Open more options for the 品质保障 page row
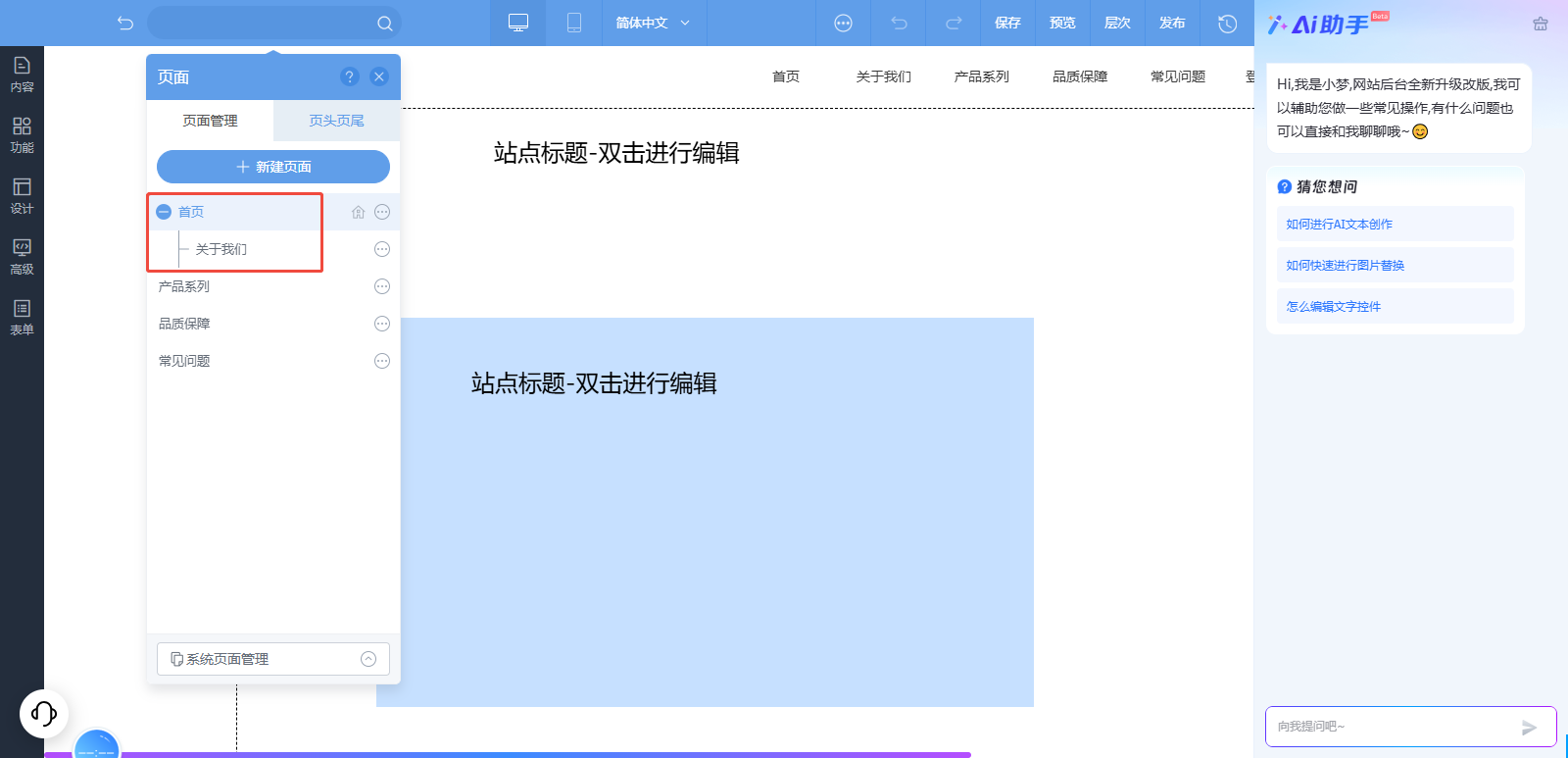The height and width of the screenshot is (758, 1568). (x=382, y=324)
